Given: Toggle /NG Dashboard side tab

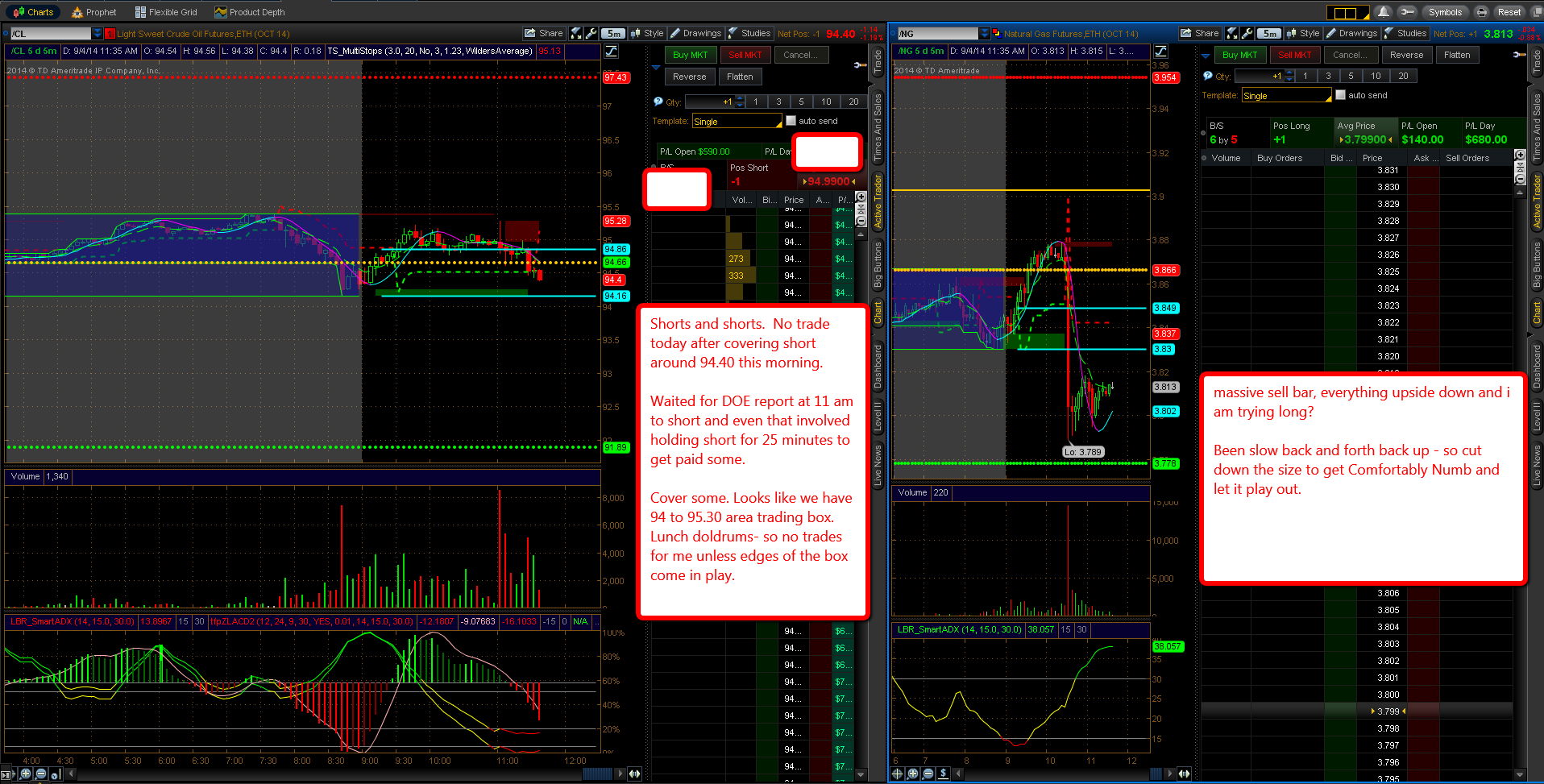Looking at the screenshot, I should [x=1537, y=367].
